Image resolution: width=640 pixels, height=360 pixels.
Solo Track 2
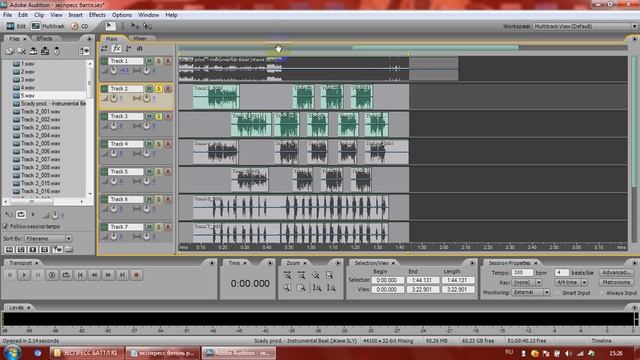coord(158,89)
